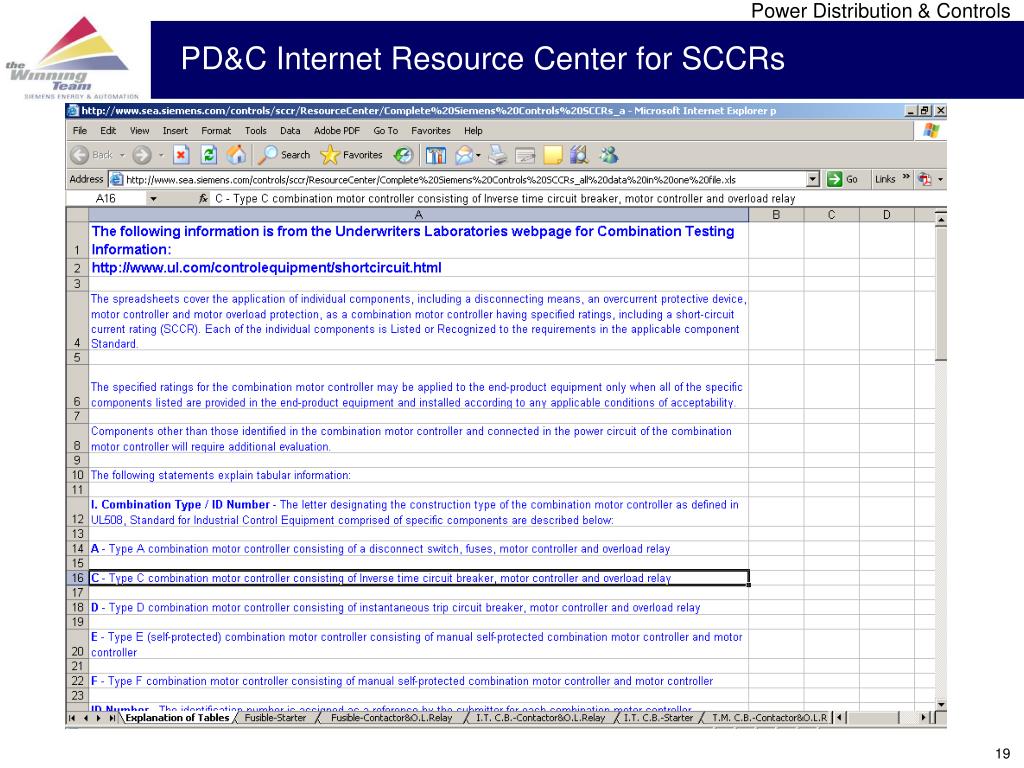
Task: Jump to last sheet tab arrow
Action: click(112, 718)
